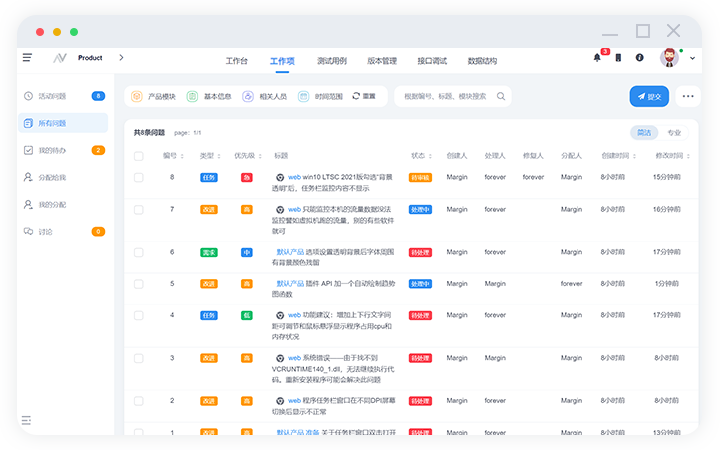
Task: Click the reset (重置) refresh icon
Action: [x=355, y=97]
